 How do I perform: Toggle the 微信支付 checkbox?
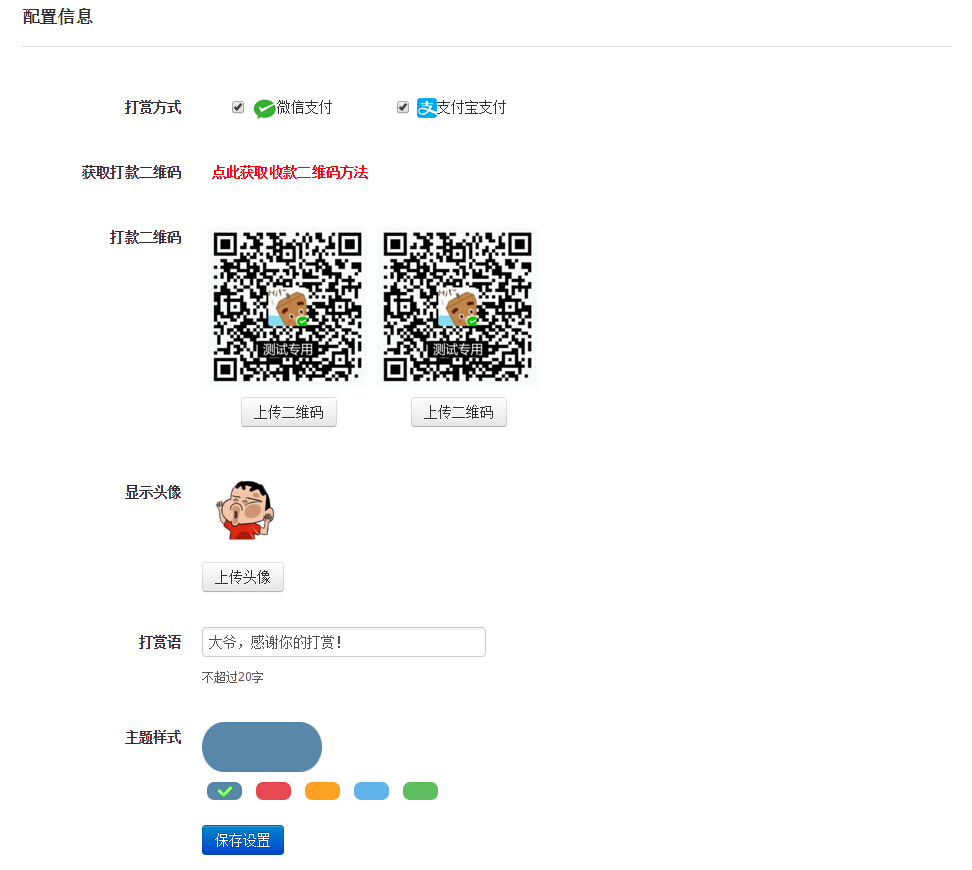pyautogui.click(x=238, y=107)
